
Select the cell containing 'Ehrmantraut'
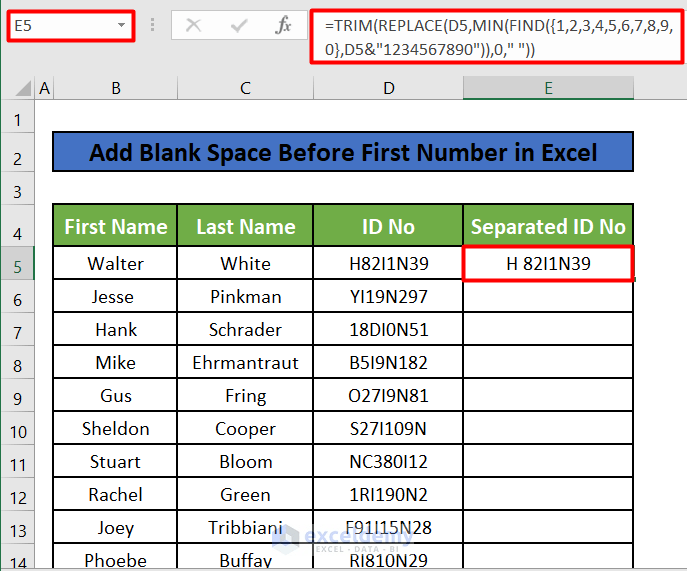pyautogui.click(x=245, y=362)
